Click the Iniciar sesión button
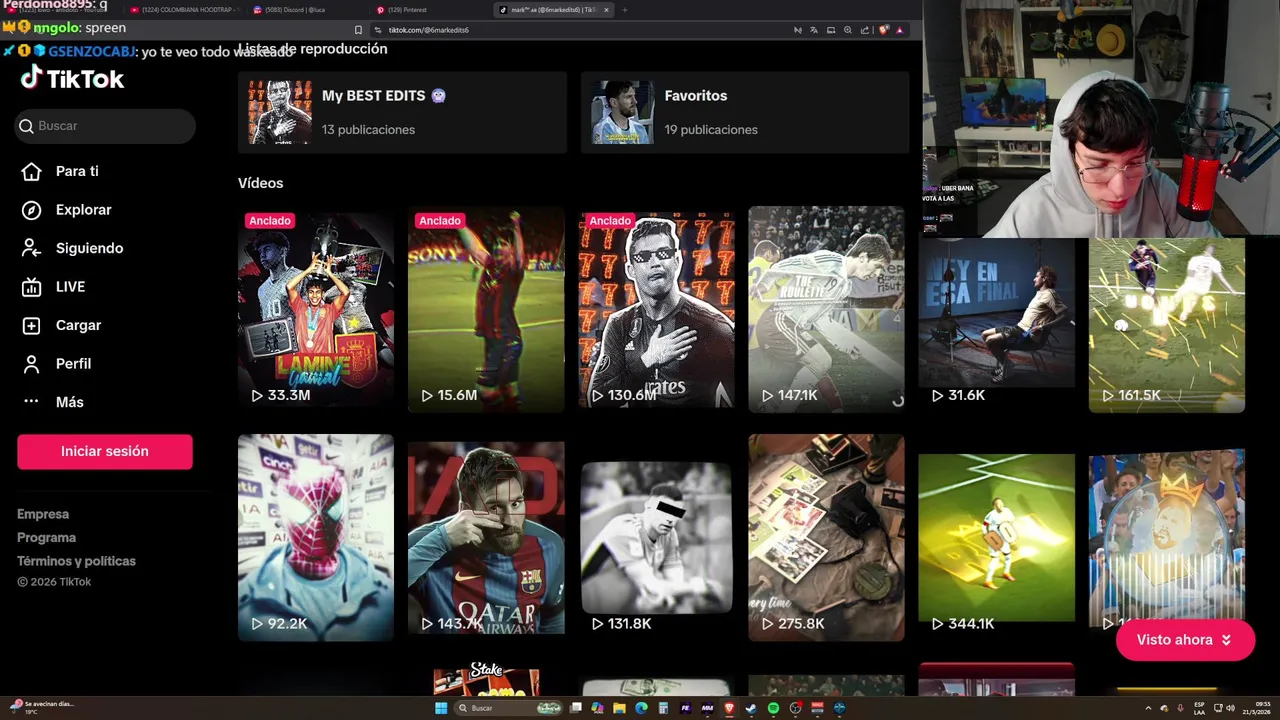This screenshot has width=1280, height=720. [x=105, y=451]
